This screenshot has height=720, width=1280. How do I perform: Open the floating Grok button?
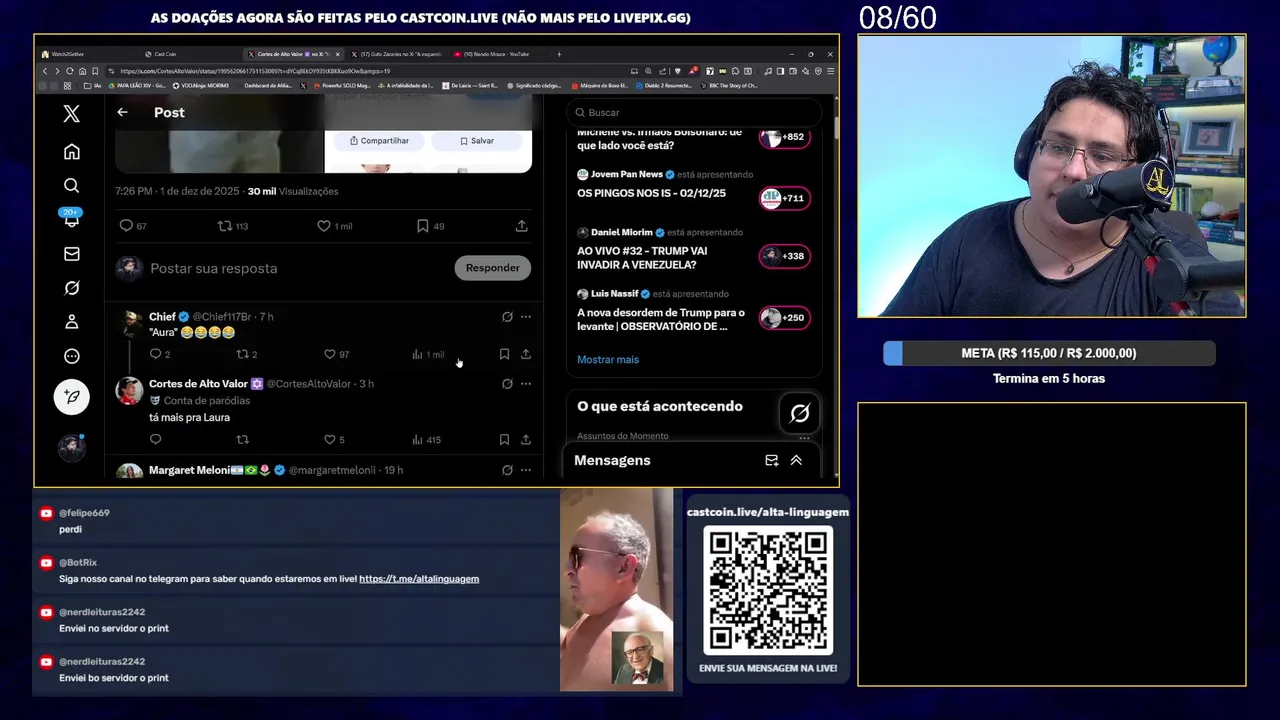point(799,413)
